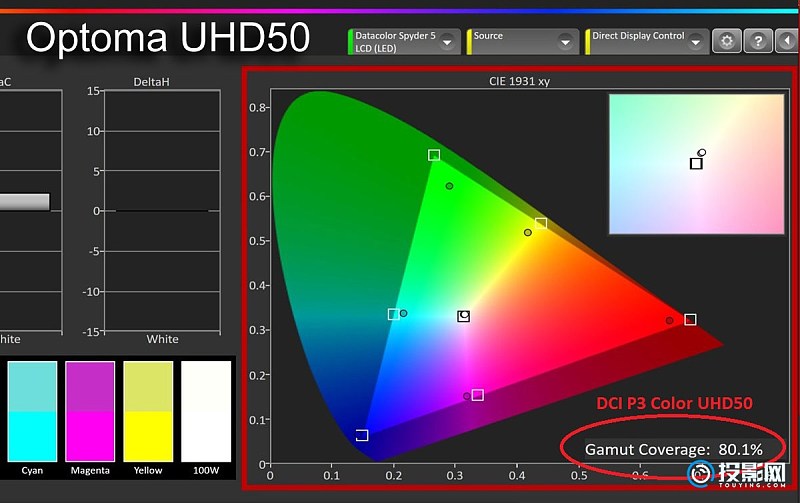The height and width of the screenshot is (503, 800).
Task: Click the measured red point circle
Action: pos(669,320)
